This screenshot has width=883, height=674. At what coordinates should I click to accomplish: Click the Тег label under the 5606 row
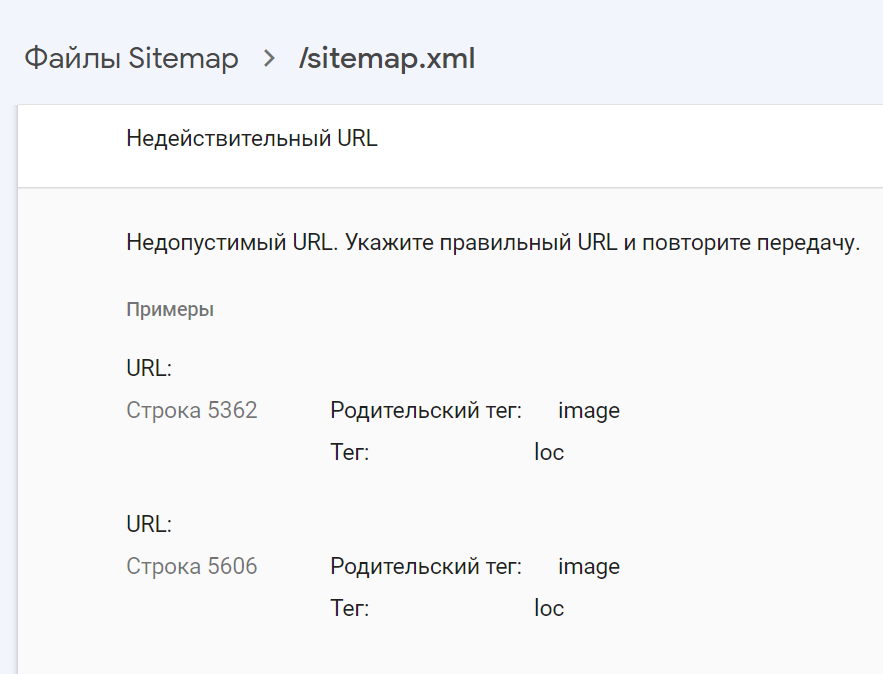[x=350, y=608]
